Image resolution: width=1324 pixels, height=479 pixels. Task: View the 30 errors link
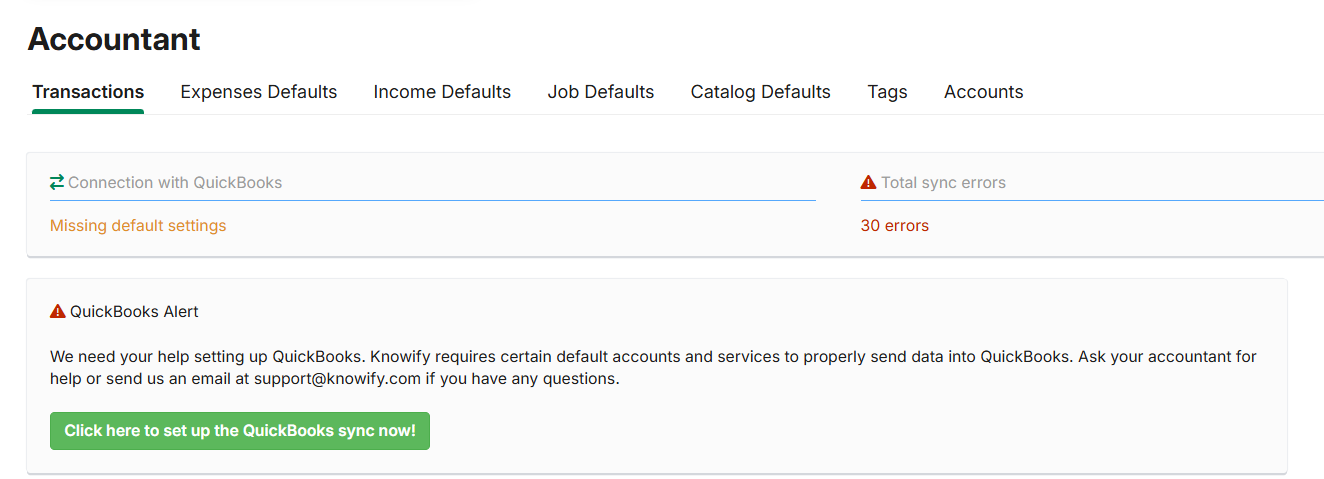tap(895, 226)
